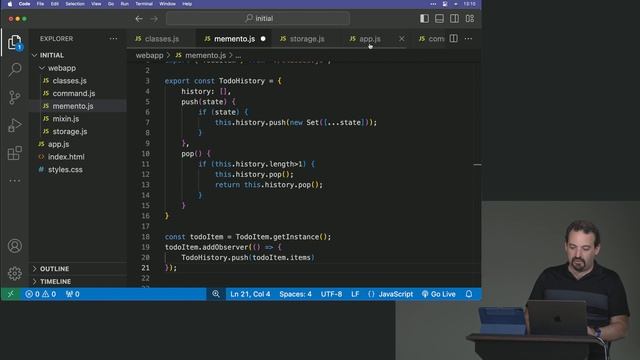
Task: Open the Explorer view icon
Action: [15, 42]
